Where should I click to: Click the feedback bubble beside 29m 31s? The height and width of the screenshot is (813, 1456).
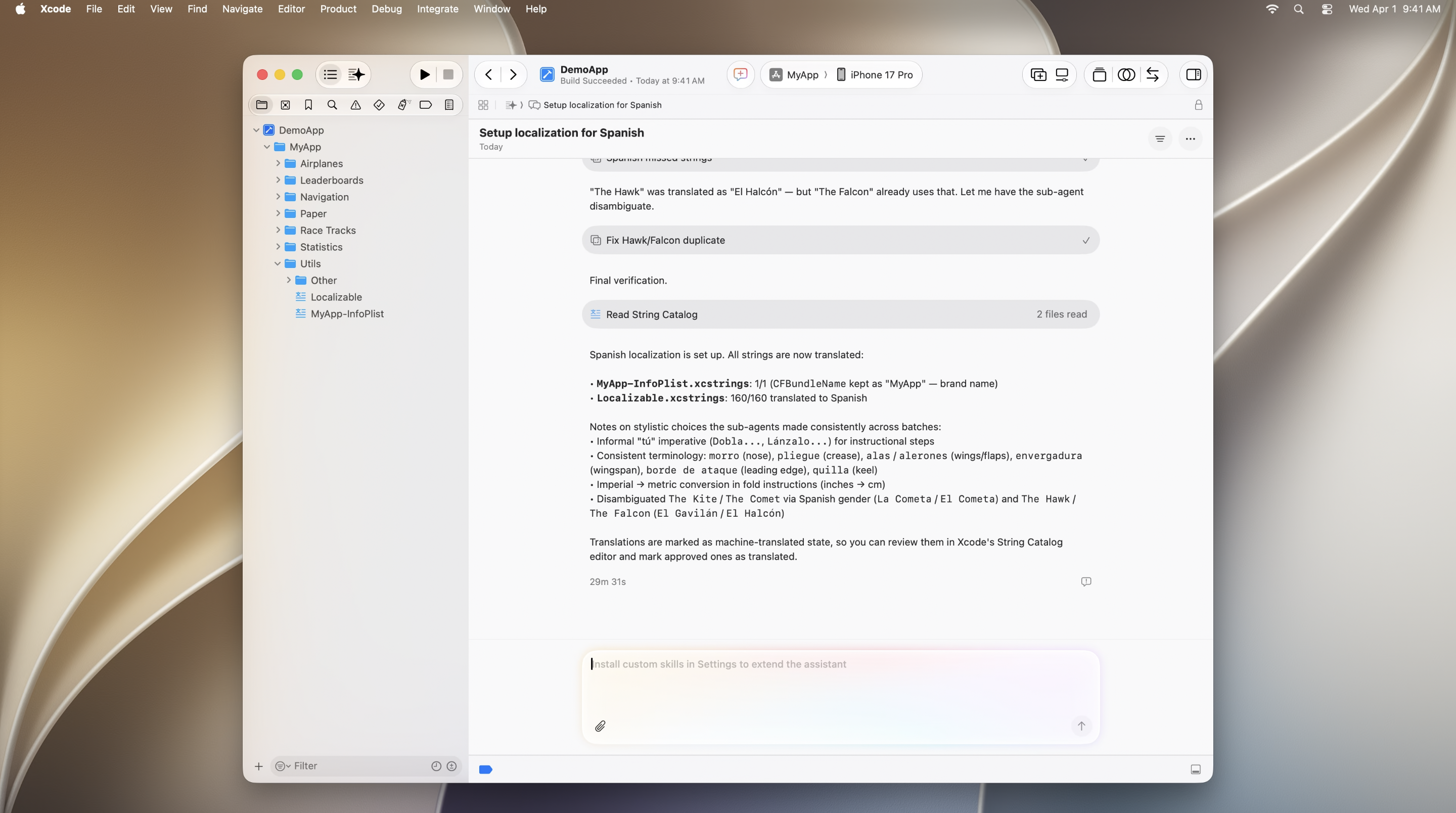(x=1086, y=582)
